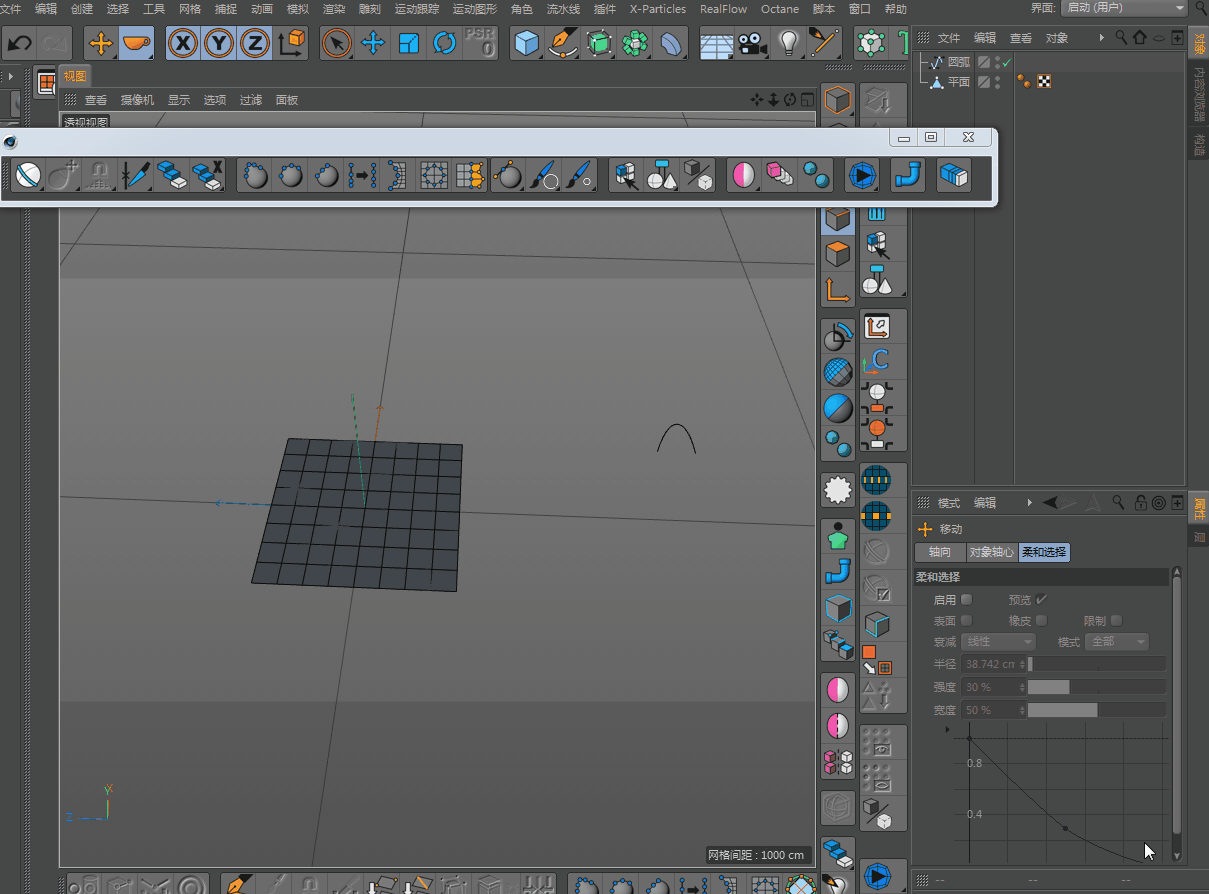Screen dimensions: 1209x894
Task: Click the attribute manager lock icon
Action: pyautogui.click(x=1140, y=503)
